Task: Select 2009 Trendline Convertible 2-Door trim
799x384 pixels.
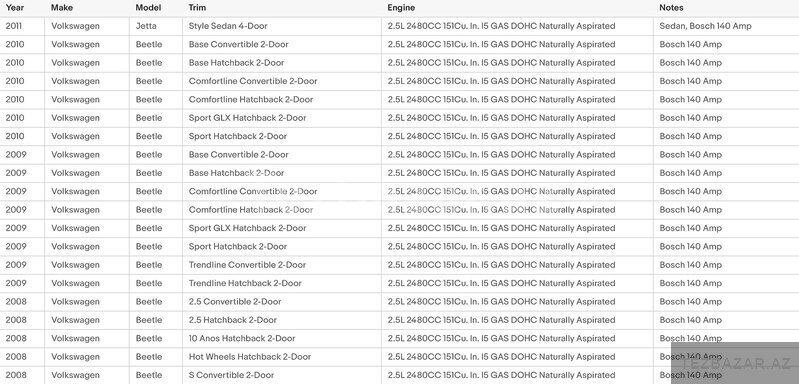Action: [x=247, y=265]
